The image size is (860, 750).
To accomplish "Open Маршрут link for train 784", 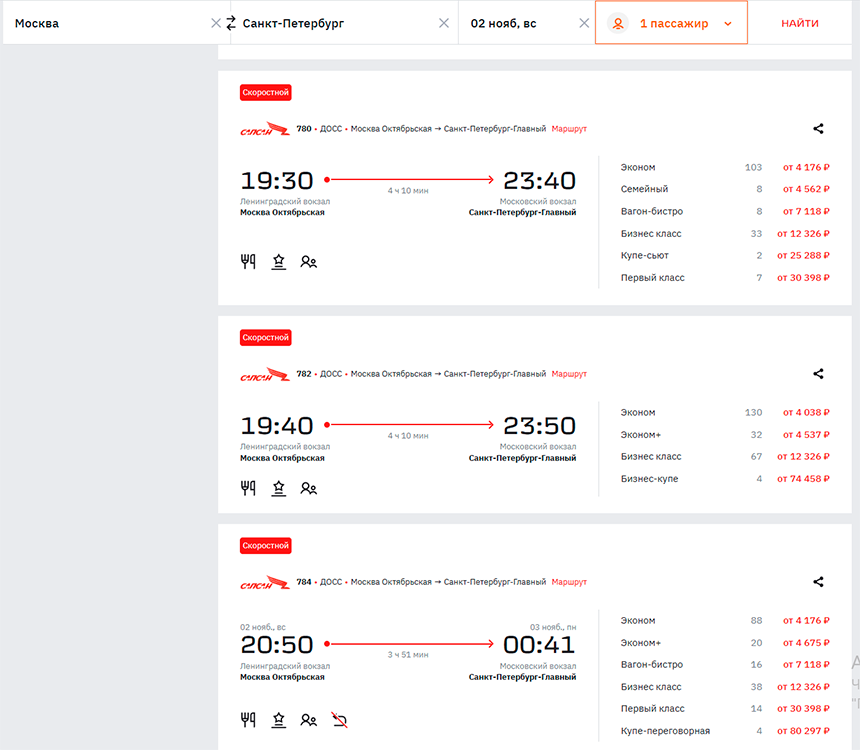I will 569,582.
